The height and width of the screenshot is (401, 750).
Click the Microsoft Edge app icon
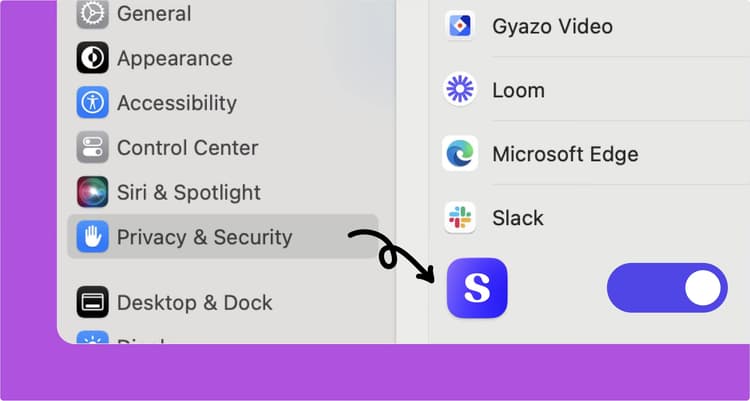pyautogui.click(x=460, y=154)
